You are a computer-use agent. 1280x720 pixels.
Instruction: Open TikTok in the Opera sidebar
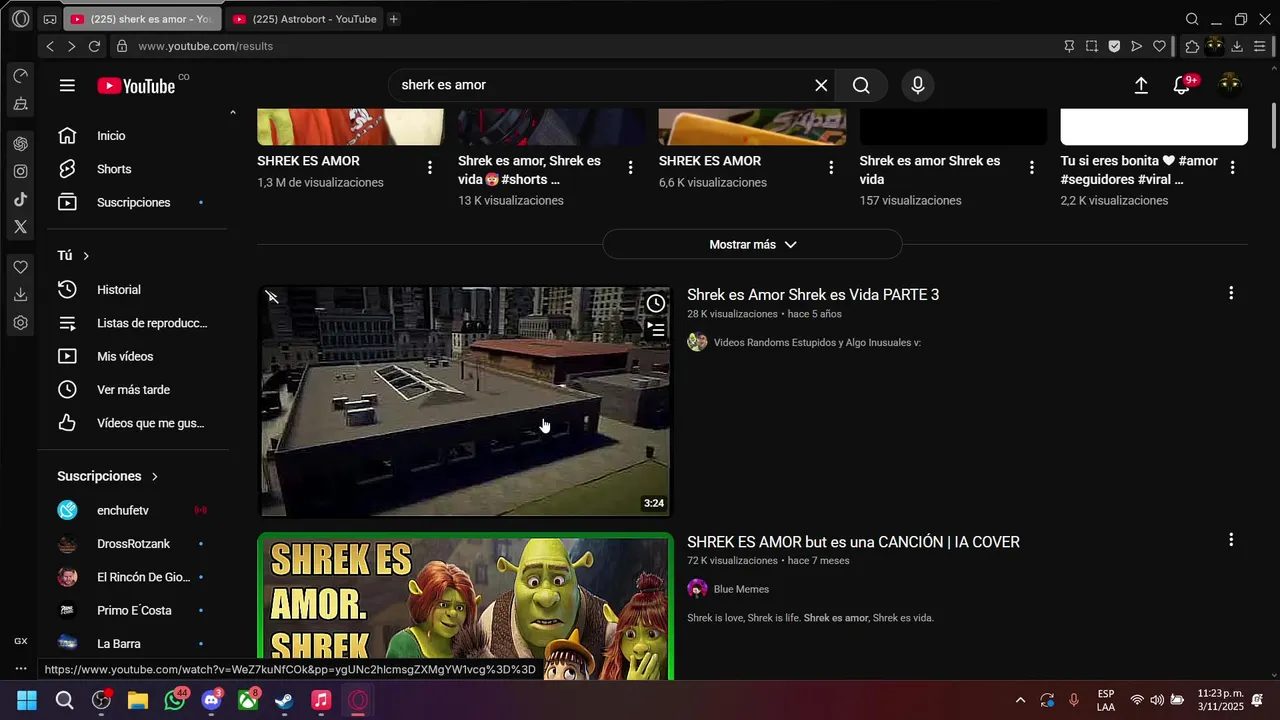[x=20, y=199]
